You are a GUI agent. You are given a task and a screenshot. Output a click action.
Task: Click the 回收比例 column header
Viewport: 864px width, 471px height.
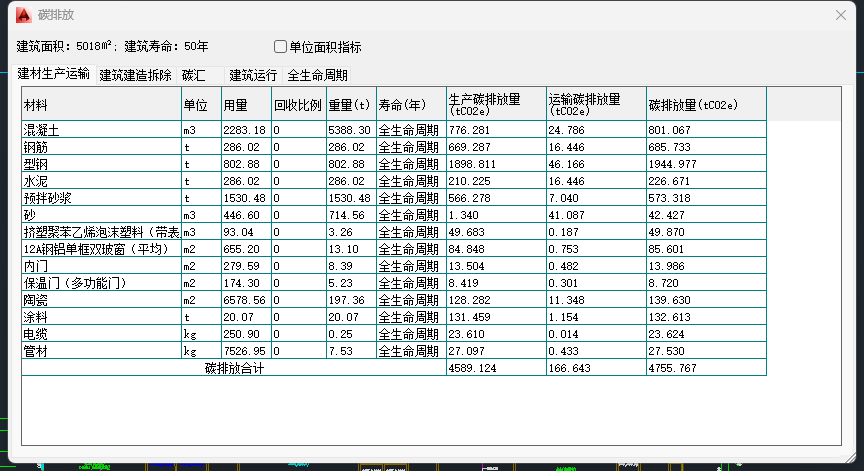(x=298, y=105)
